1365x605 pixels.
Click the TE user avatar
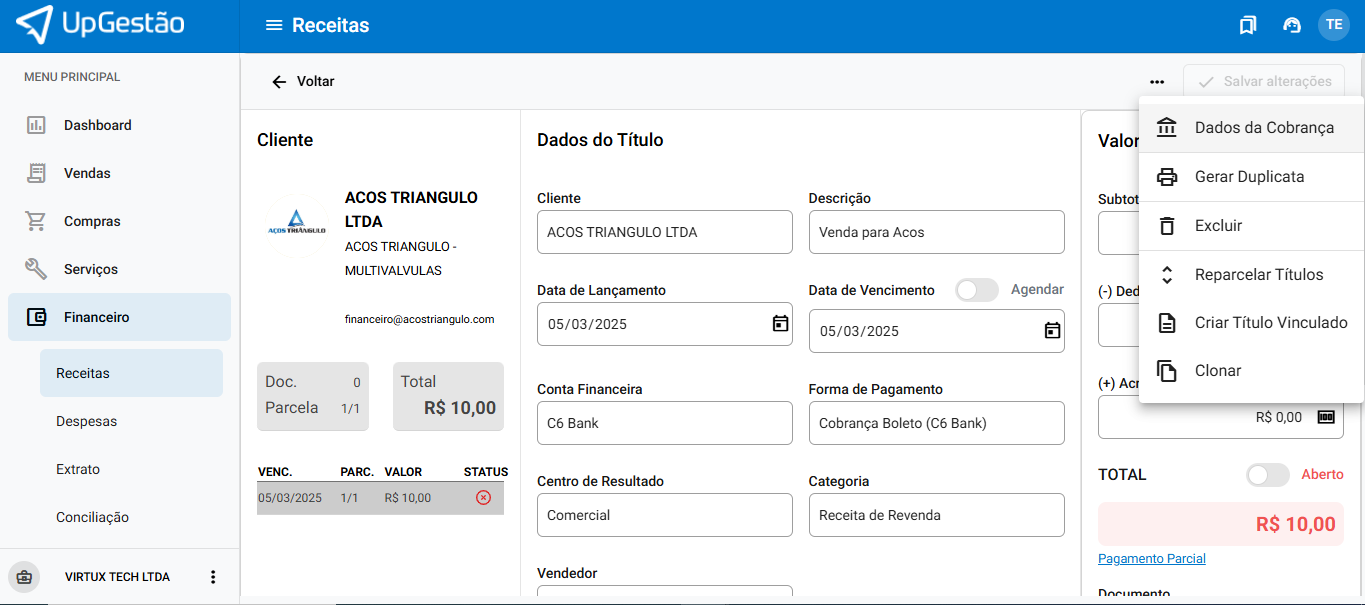click(x=1334, y=25)
